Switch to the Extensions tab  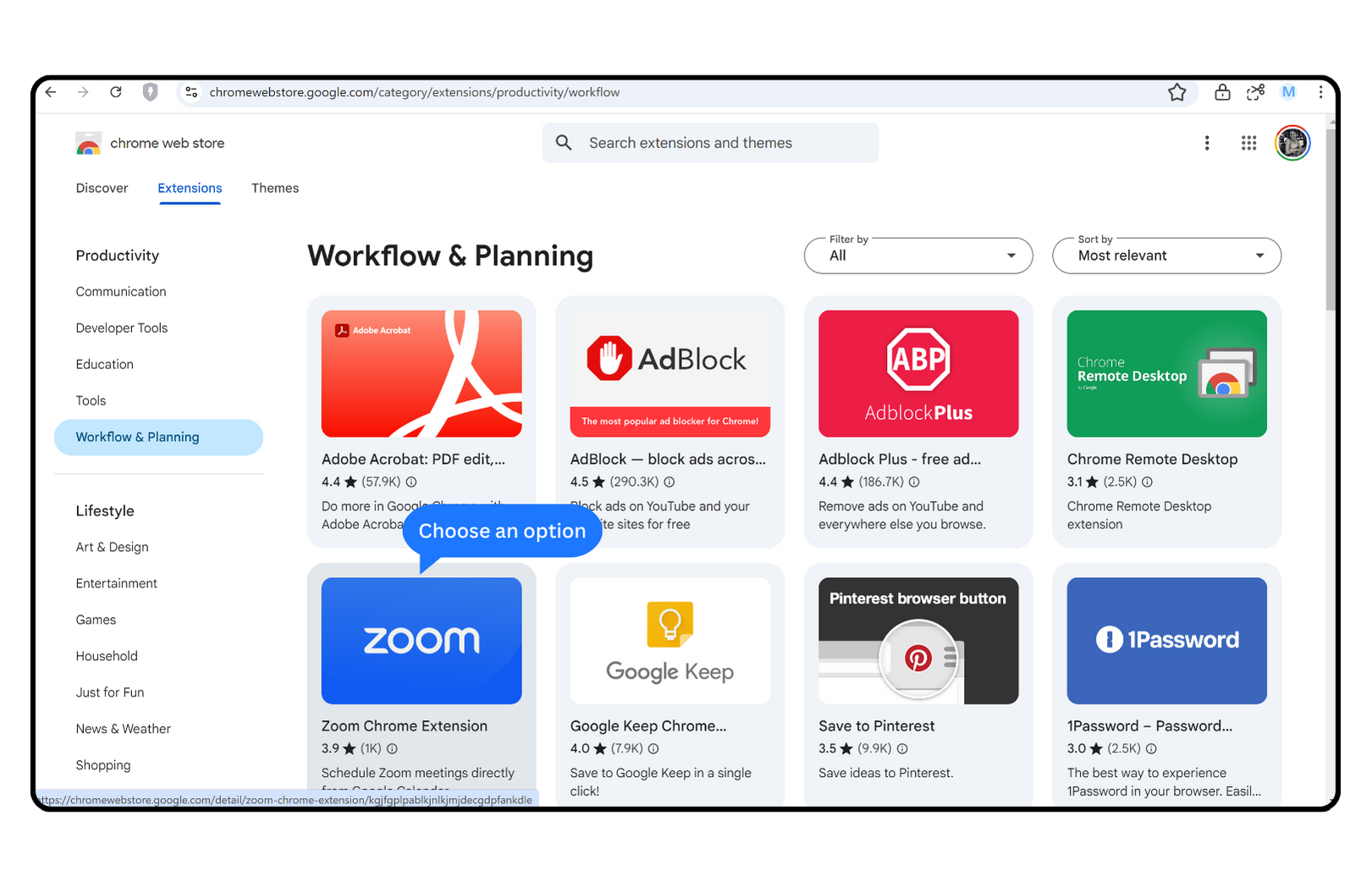190,188
